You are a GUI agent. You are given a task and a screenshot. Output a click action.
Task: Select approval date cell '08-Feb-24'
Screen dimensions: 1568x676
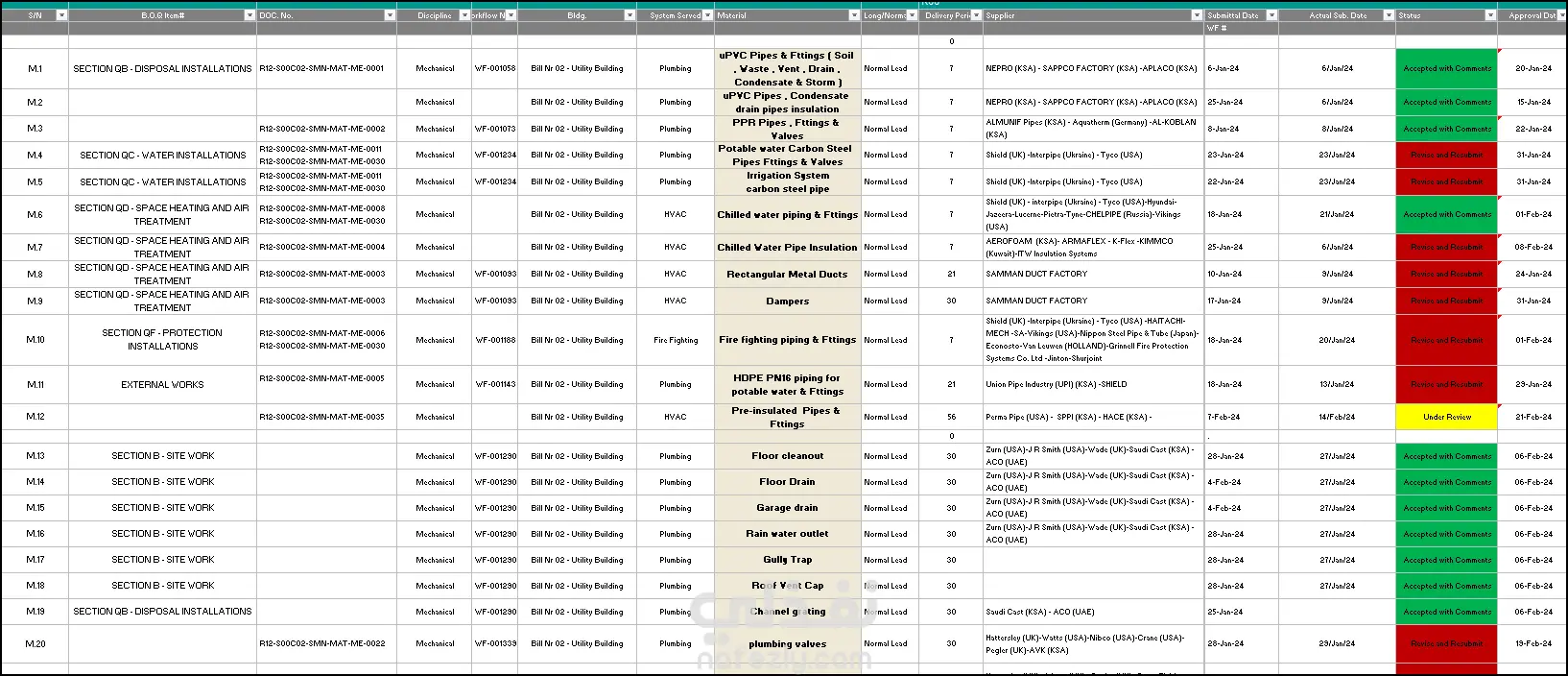tap(1532, 247)
